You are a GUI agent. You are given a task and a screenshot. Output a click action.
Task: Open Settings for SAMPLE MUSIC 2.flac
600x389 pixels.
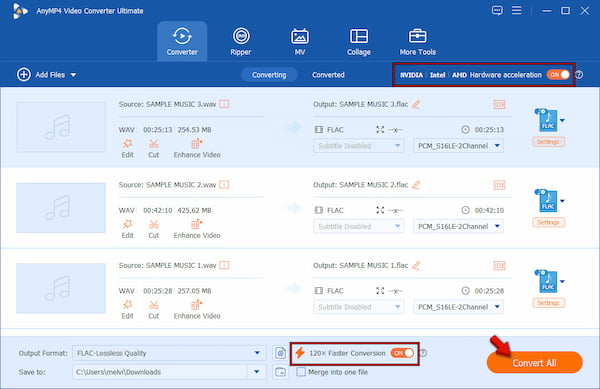(548, 223)
